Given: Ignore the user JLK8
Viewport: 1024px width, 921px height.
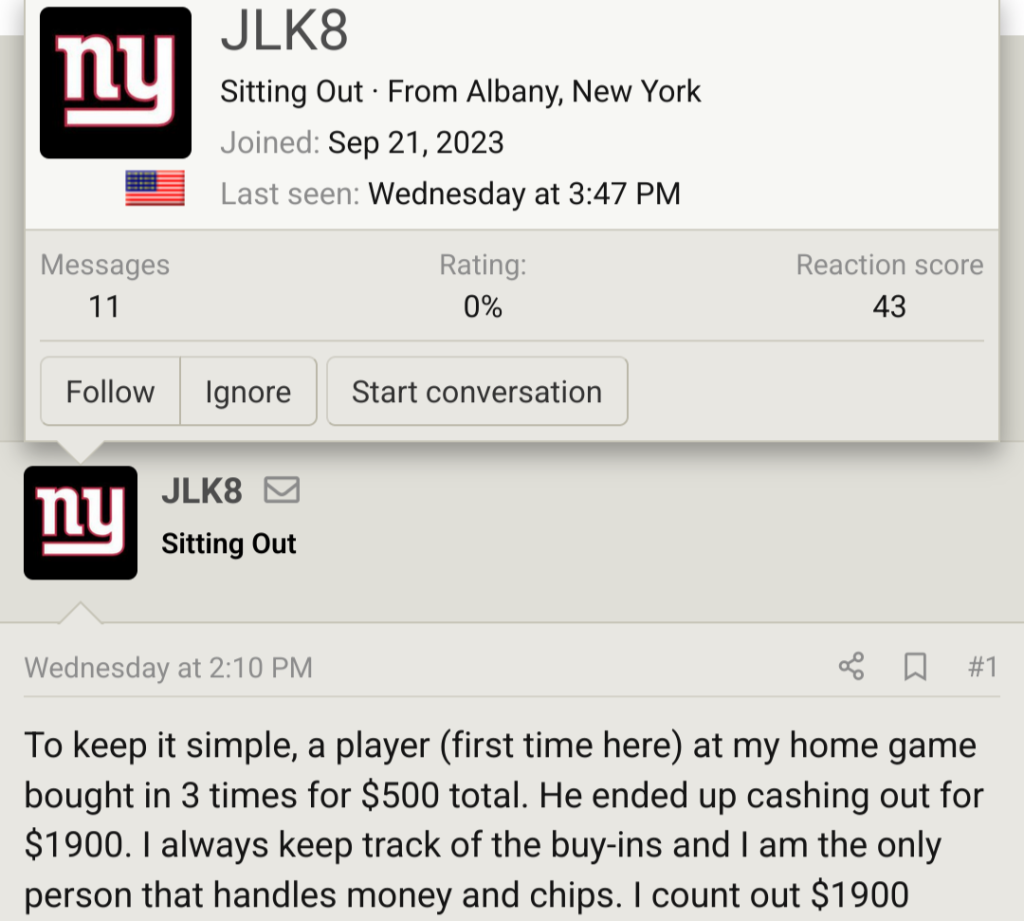Looking at the screenshot, I should [248, 392].
